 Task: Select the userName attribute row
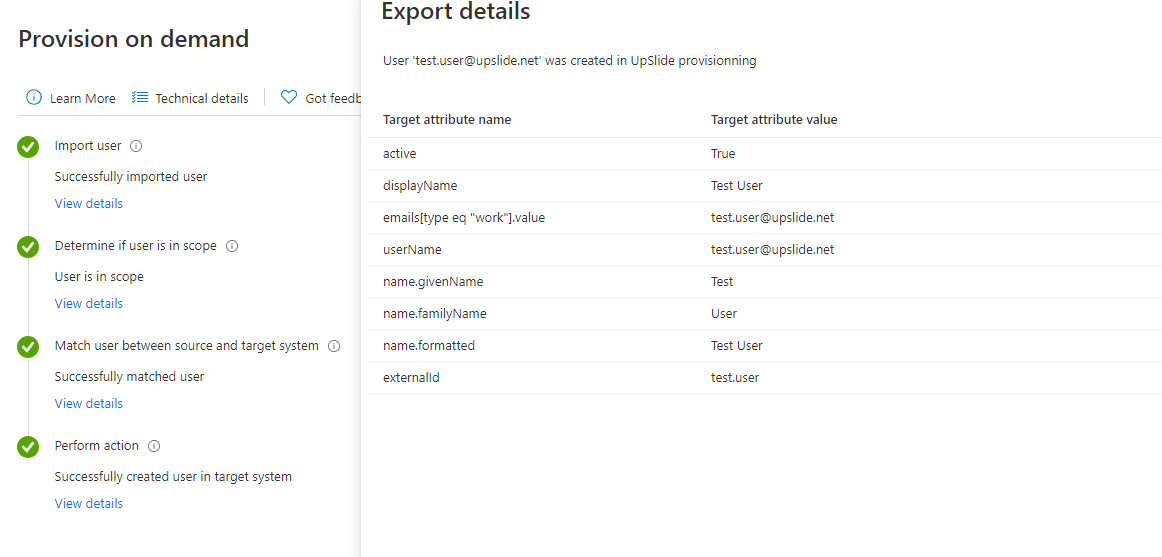(765, 250)
